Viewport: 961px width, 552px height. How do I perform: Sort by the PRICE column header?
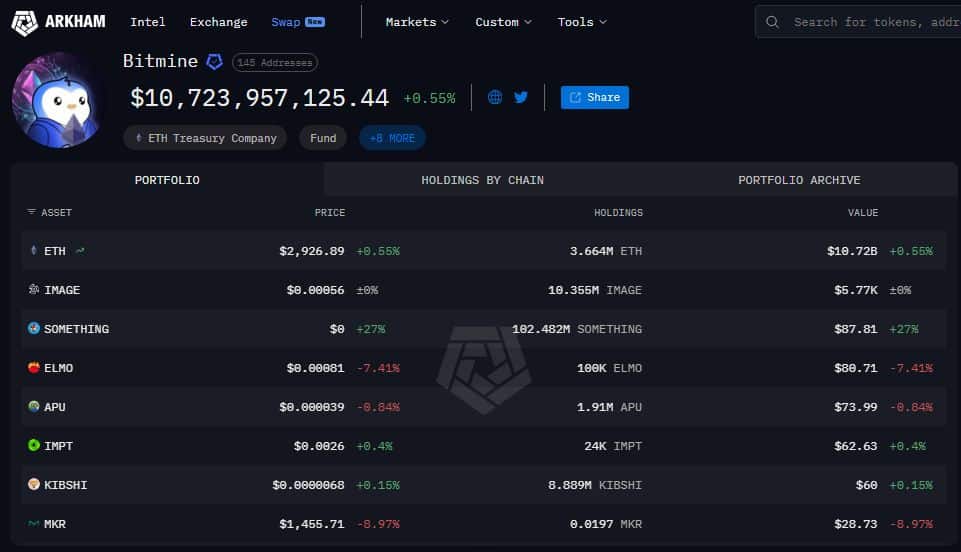[x=330, y=213]
